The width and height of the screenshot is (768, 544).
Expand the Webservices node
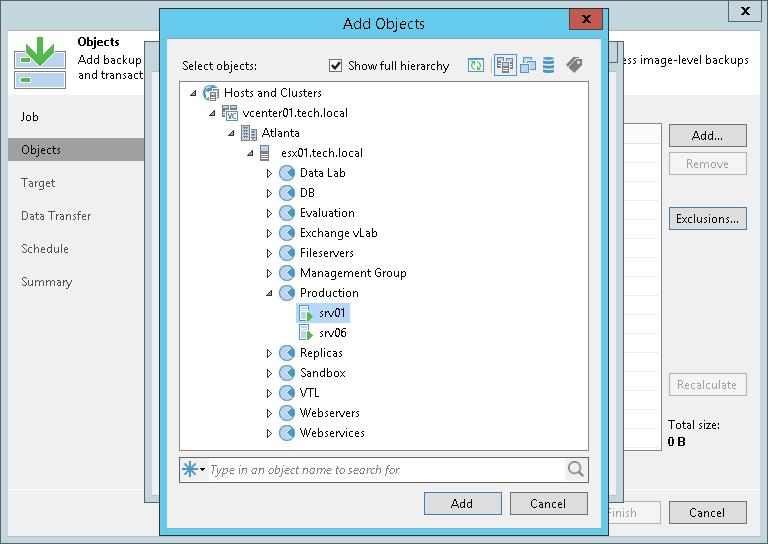point(269,433)
